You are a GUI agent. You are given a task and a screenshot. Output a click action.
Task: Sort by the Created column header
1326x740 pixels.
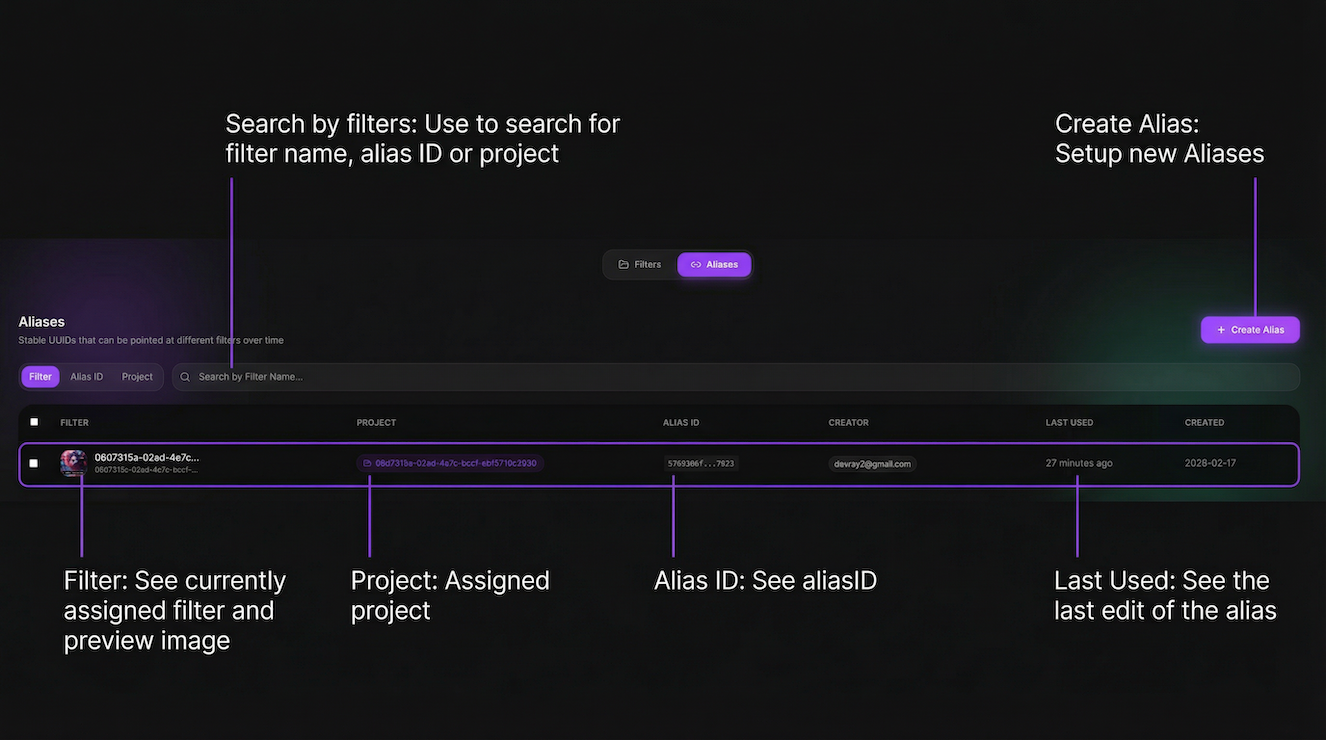click(1204, 423)
